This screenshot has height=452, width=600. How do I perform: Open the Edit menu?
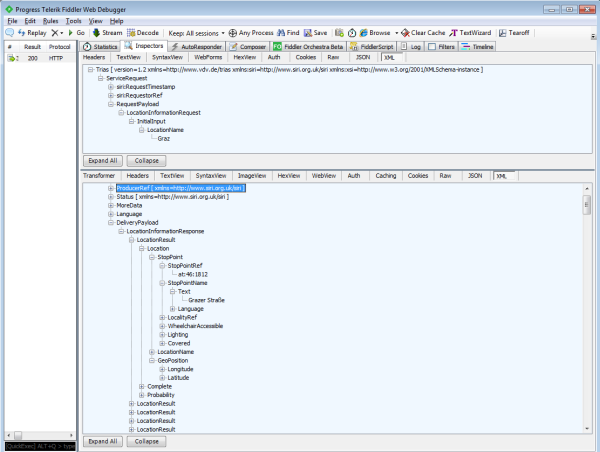[x=30, y=21]
